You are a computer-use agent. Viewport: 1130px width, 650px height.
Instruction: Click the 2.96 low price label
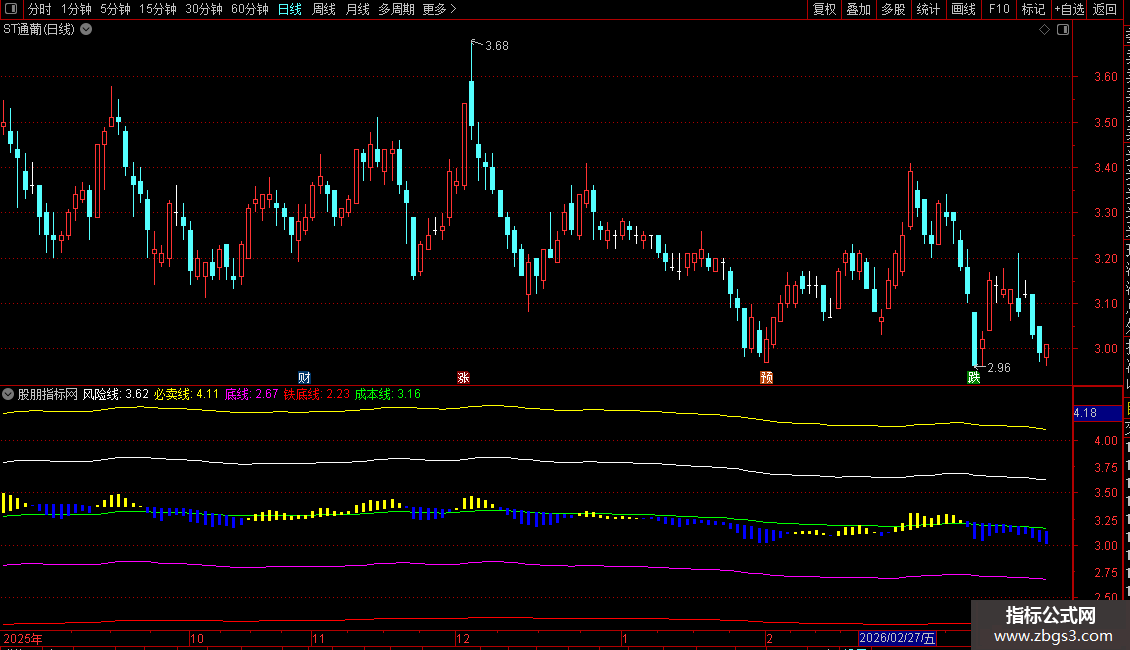[x=999, y=368]
